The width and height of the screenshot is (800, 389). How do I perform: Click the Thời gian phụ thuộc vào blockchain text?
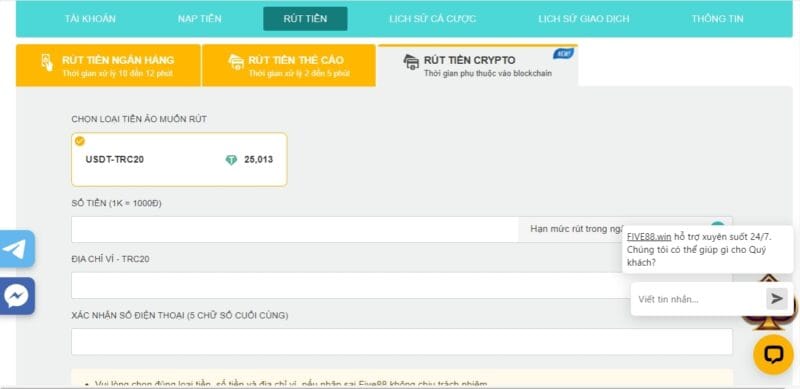tap(488, 74)
